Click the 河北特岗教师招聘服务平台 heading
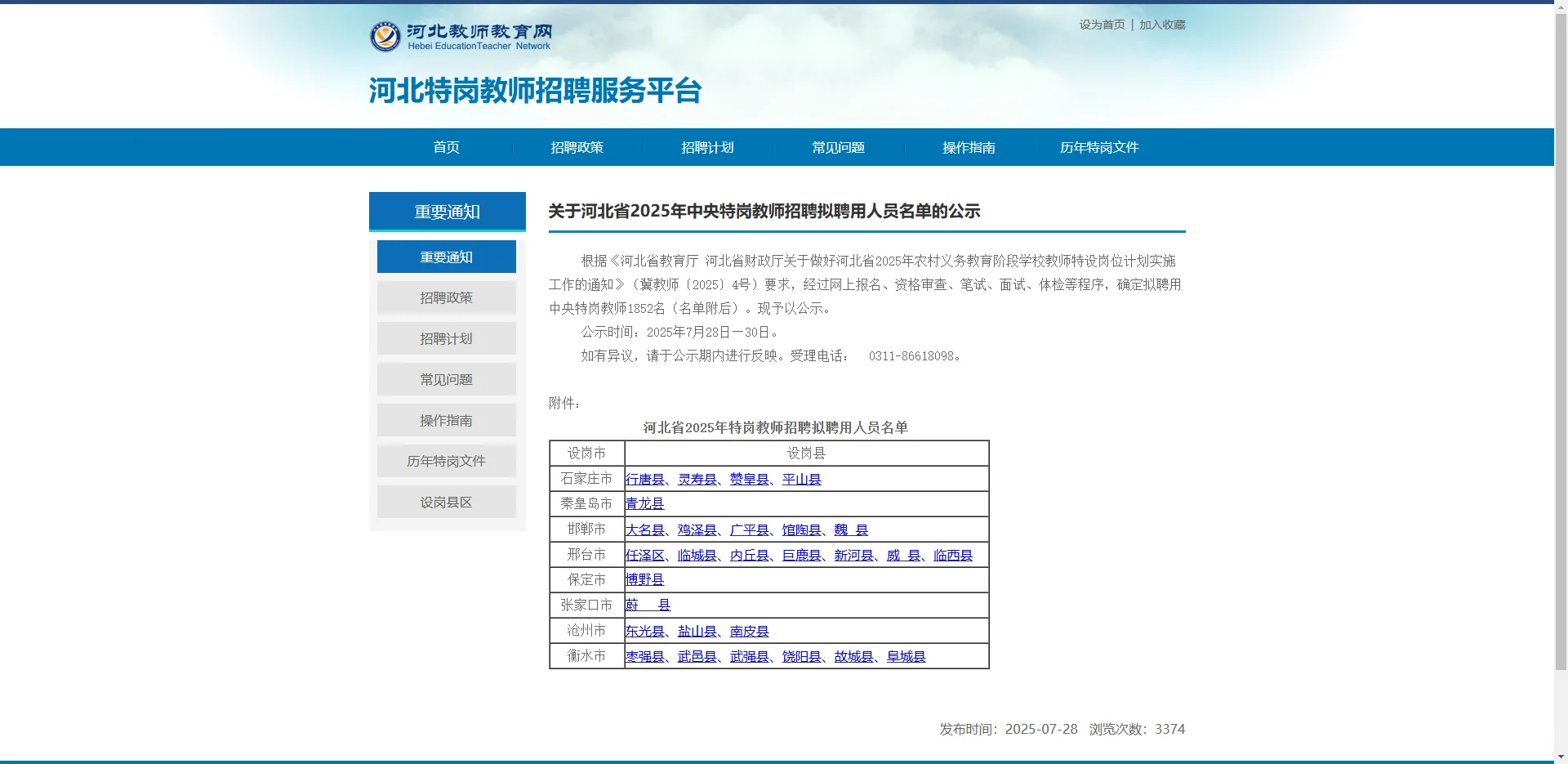This screenshot has height=764, width=1568. coord(536,91)
